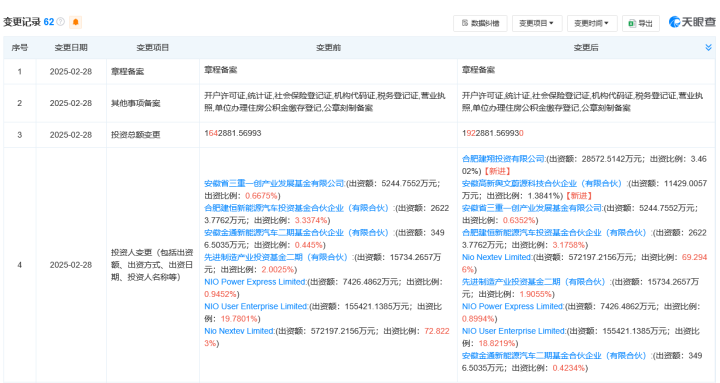Open the Nio Nextev Limited link in 变更前
Image resolution: width=720 pixels, height=383 pixels.
coord(239,331)
